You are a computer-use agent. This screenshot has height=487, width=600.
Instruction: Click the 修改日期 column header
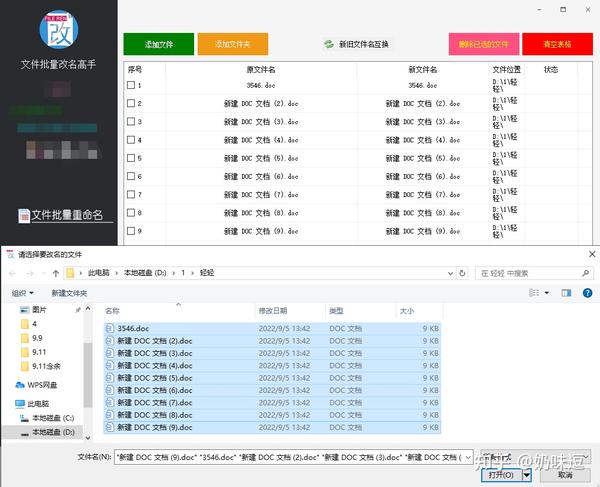point(273,311)
